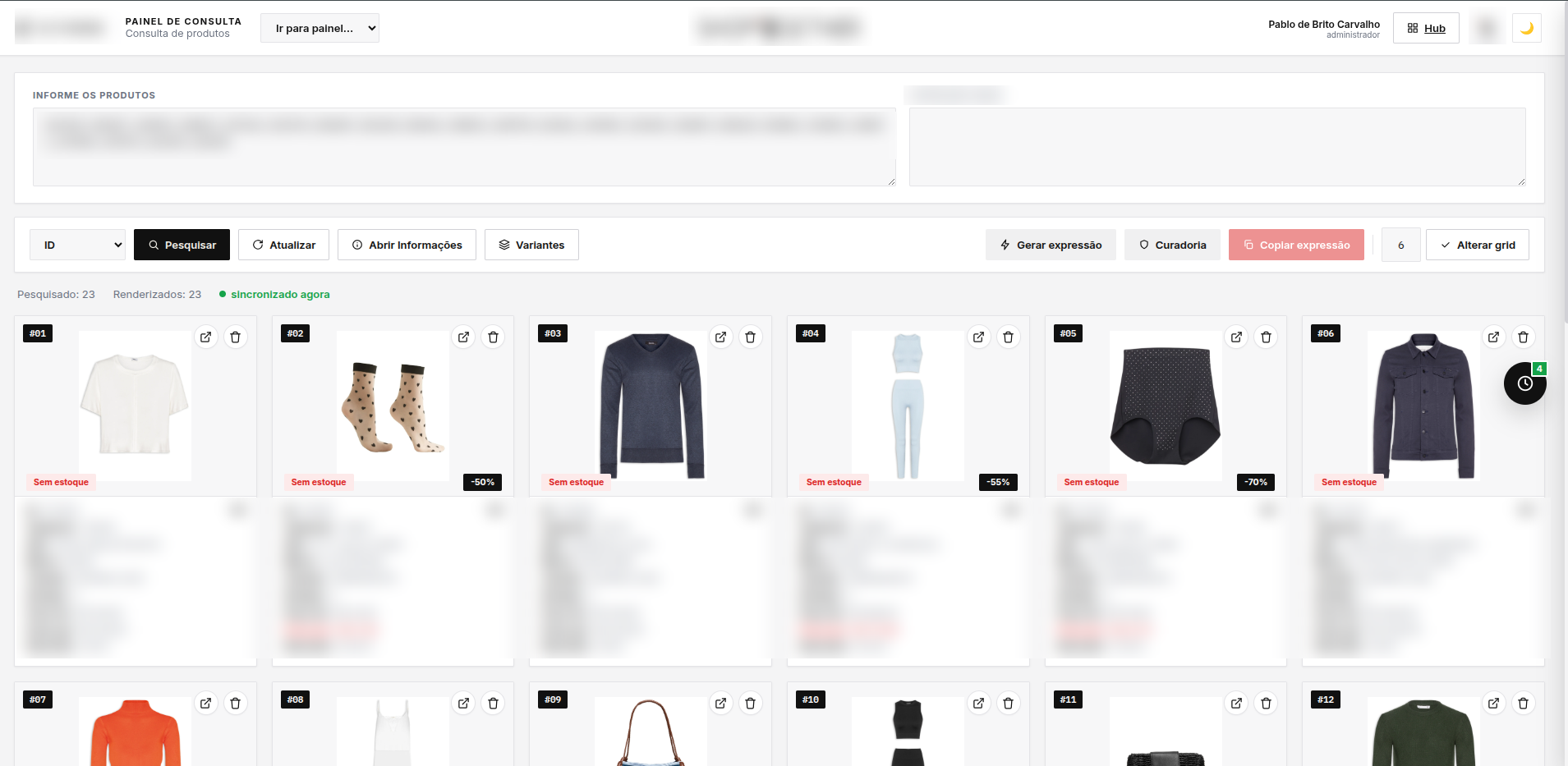The width and height of the screenshot is (1568, 766).
Task: Click Copiar expressão button
Action: (1296, 245)
